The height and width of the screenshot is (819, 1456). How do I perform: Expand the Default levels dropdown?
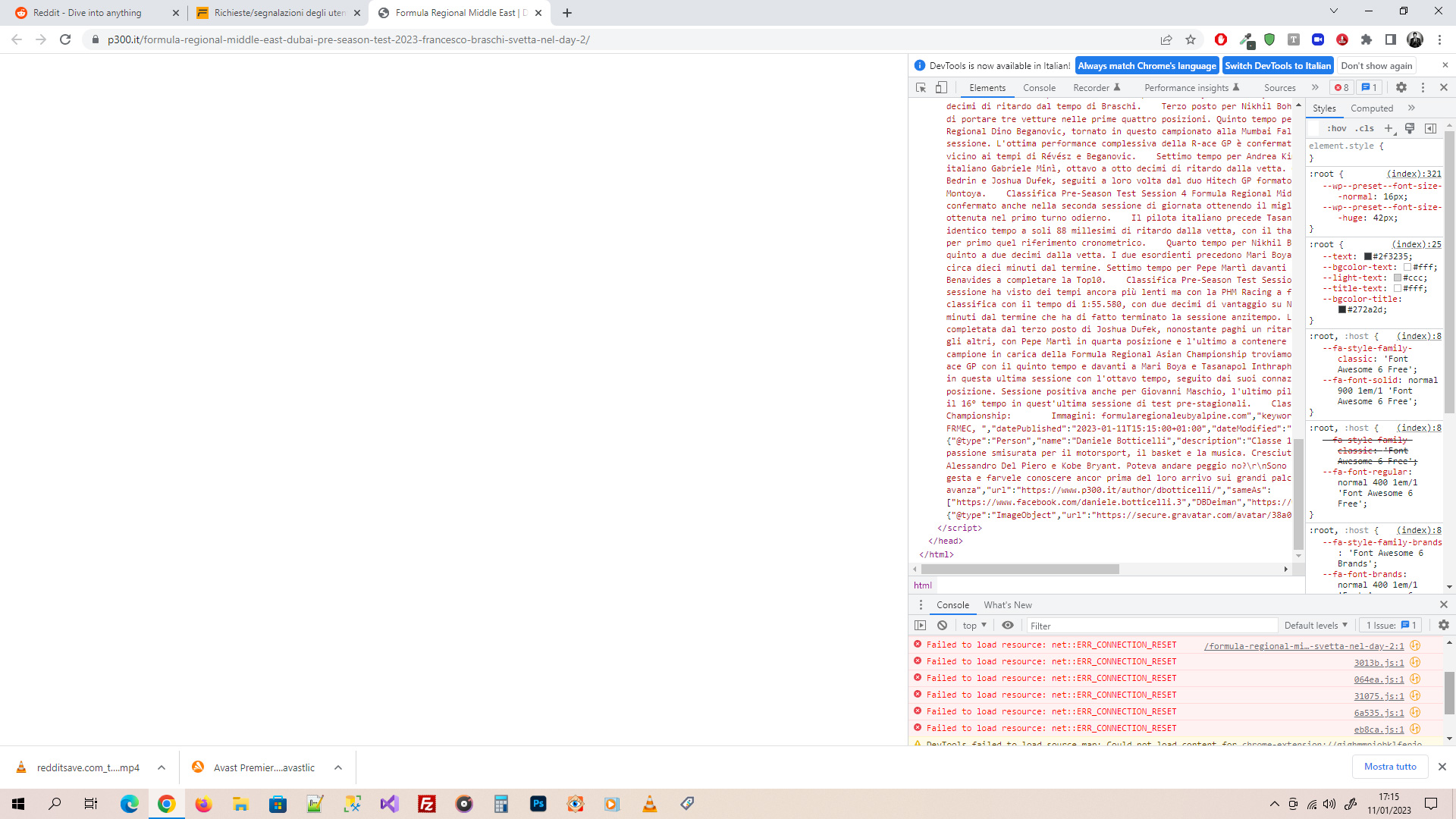(1316, 626)
